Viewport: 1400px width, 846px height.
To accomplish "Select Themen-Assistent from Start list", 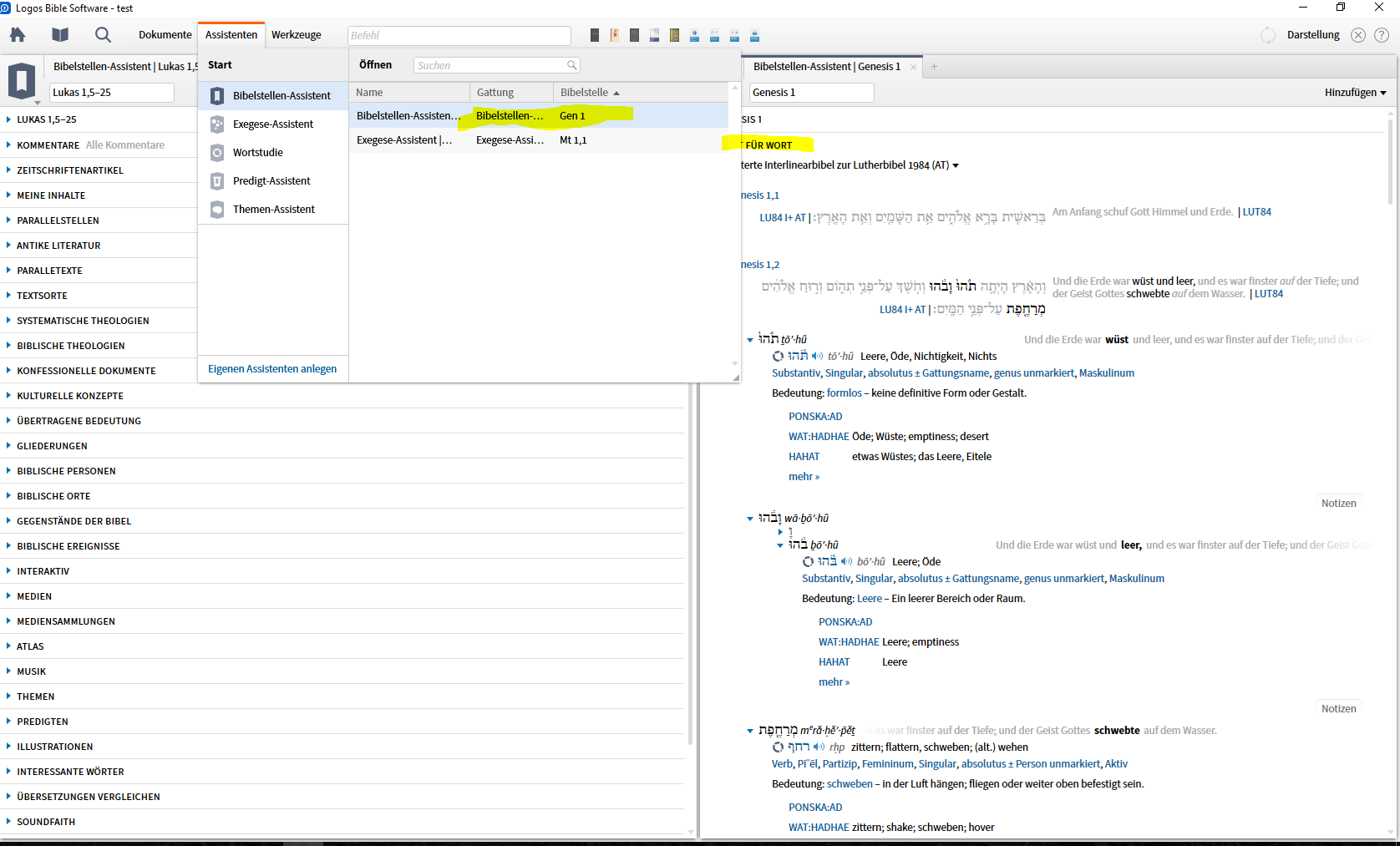I will pos(273,209).
